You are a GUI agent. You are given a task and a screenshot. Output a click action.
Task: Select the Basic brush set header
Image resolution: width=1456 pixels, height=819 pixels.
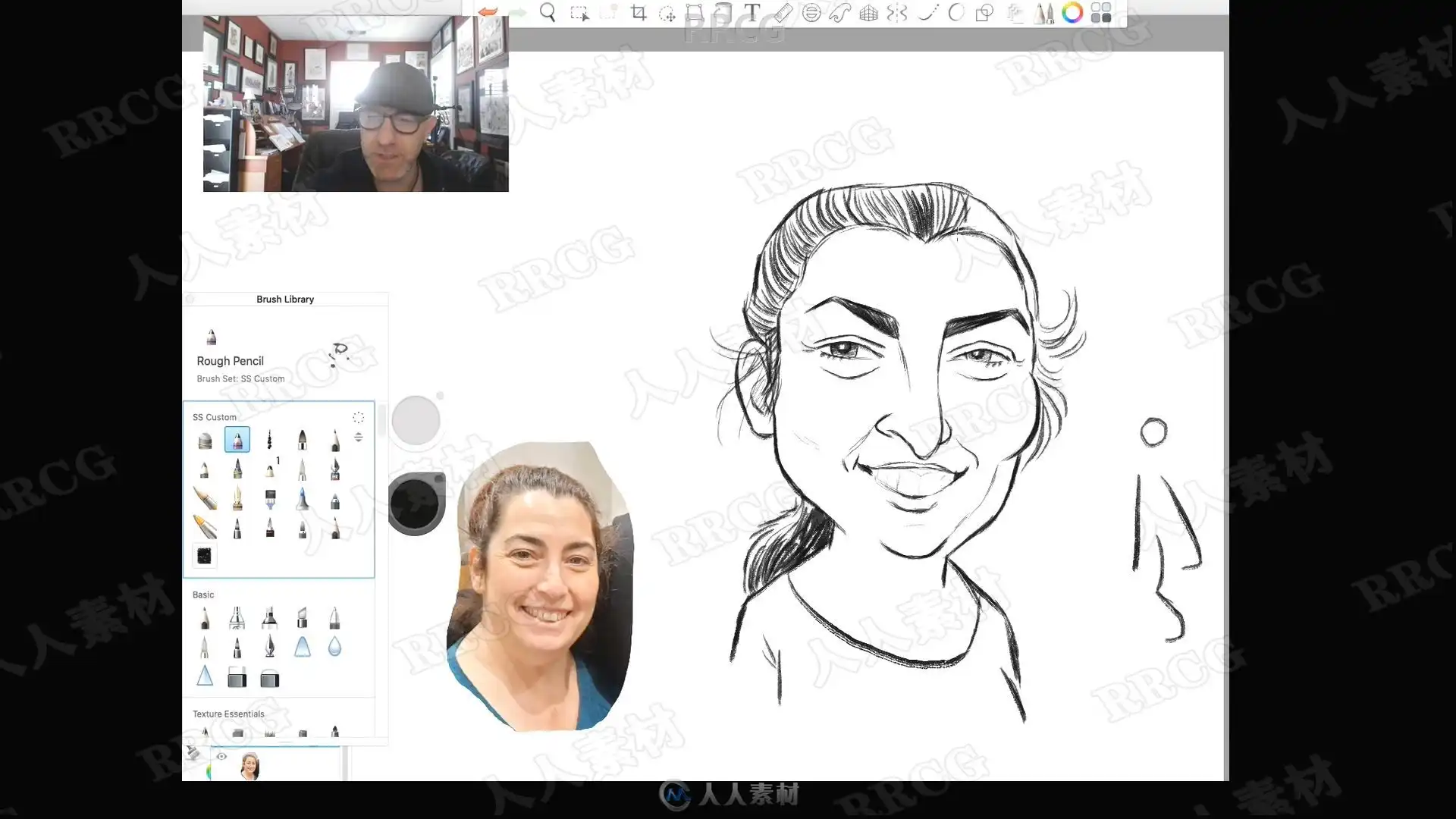pos(203,595)
